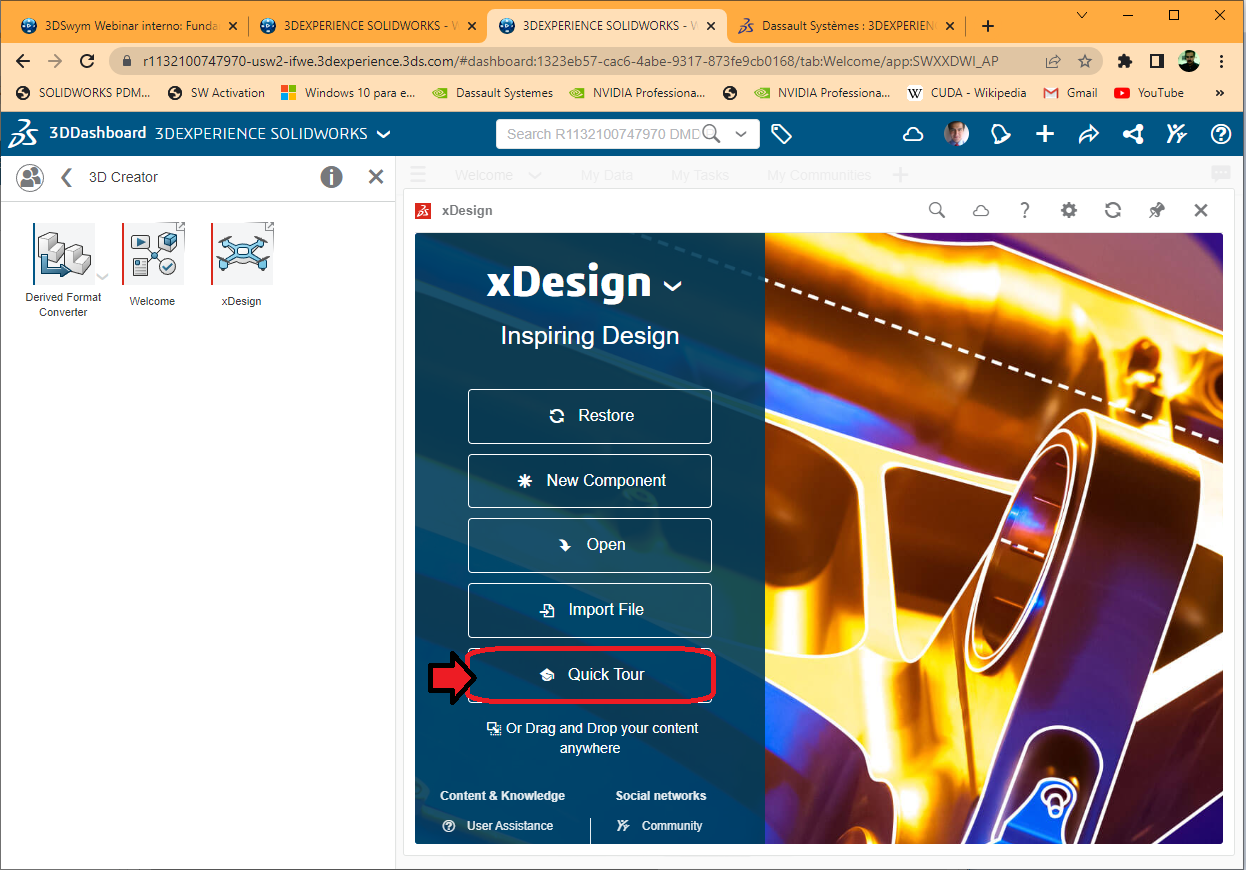Click the 3DDashboard search input field

[602, 134]
